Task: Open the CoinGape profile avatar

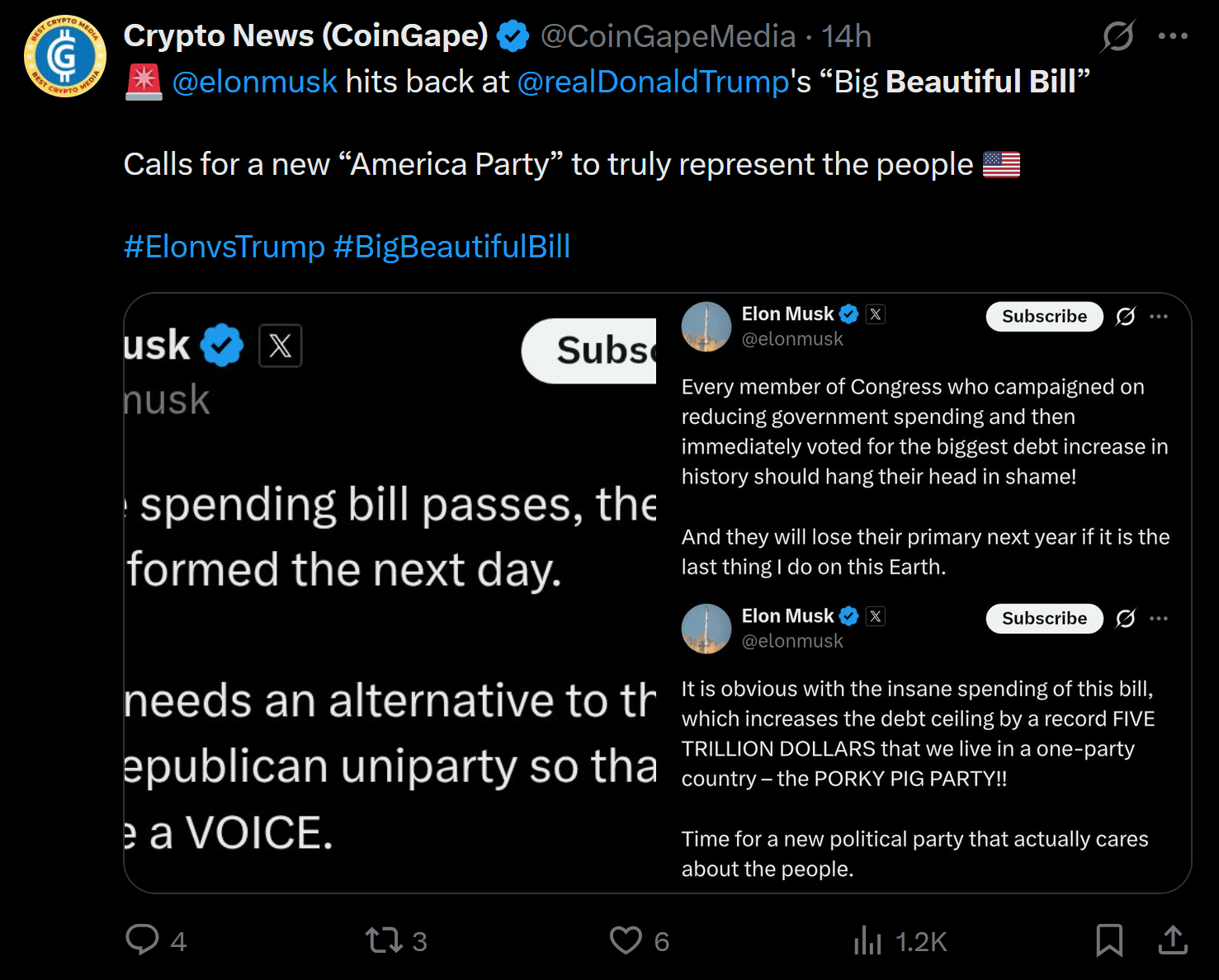Action: pyautogui.click(x=65, y=56)
